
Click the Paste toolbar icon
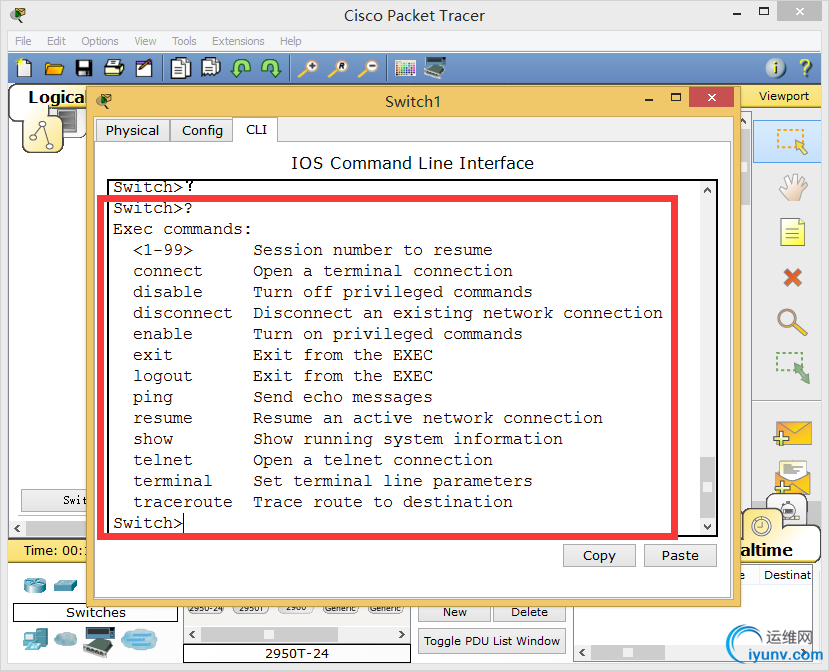[211, 68]
